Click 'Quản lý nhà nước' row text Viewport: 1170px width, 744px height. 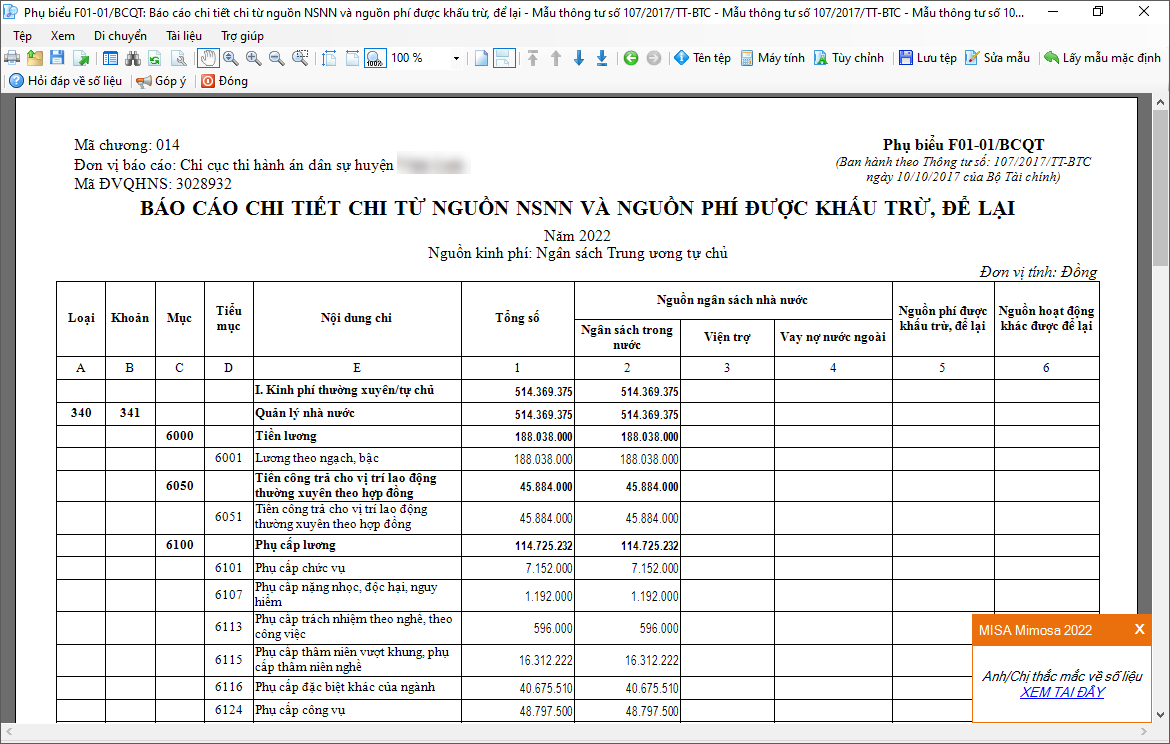pos(304,413)
